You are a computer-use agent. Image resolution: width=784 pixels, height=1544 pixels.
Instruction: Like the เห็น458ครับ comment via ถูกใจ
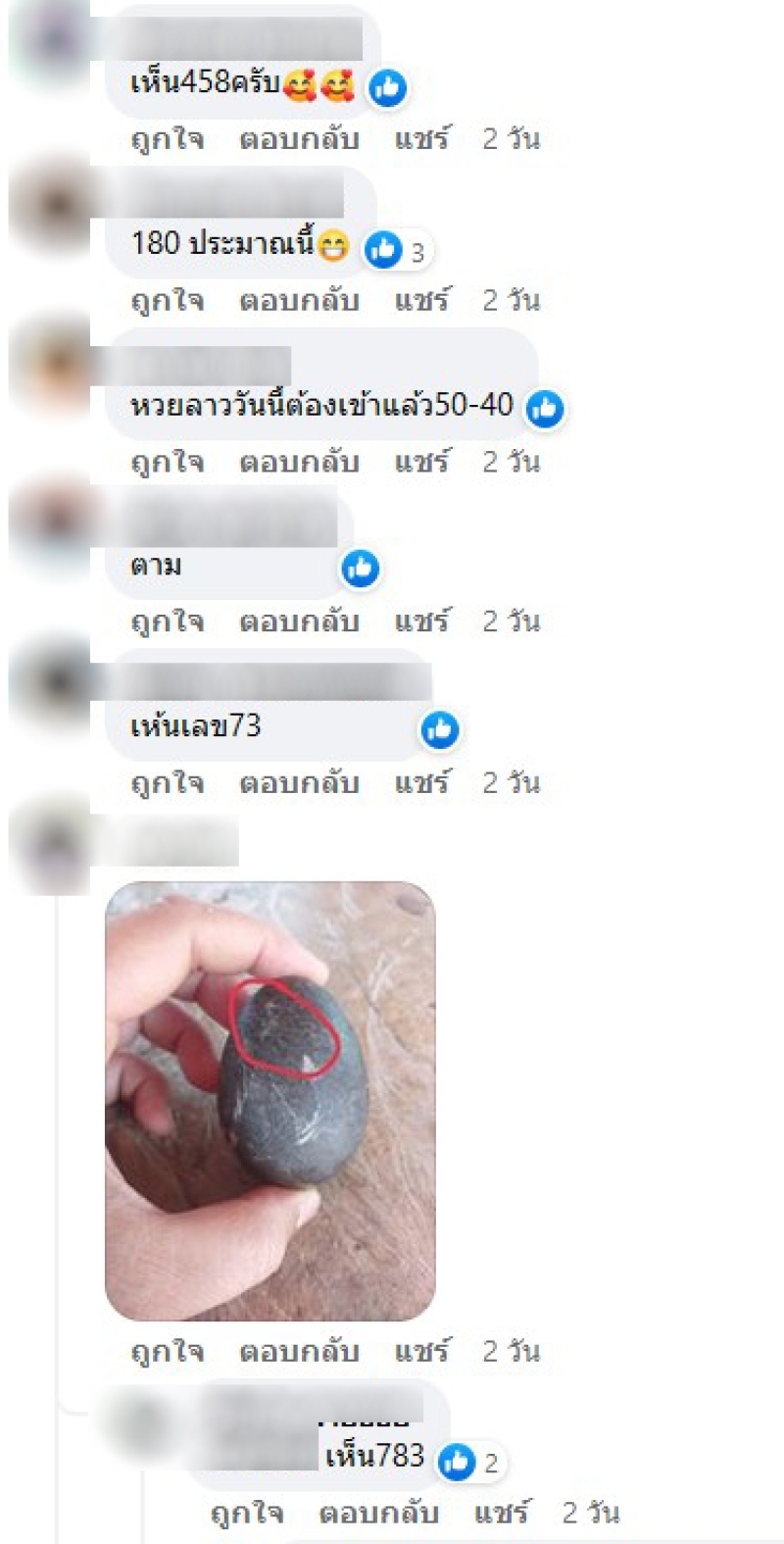[x=168, y=138]
